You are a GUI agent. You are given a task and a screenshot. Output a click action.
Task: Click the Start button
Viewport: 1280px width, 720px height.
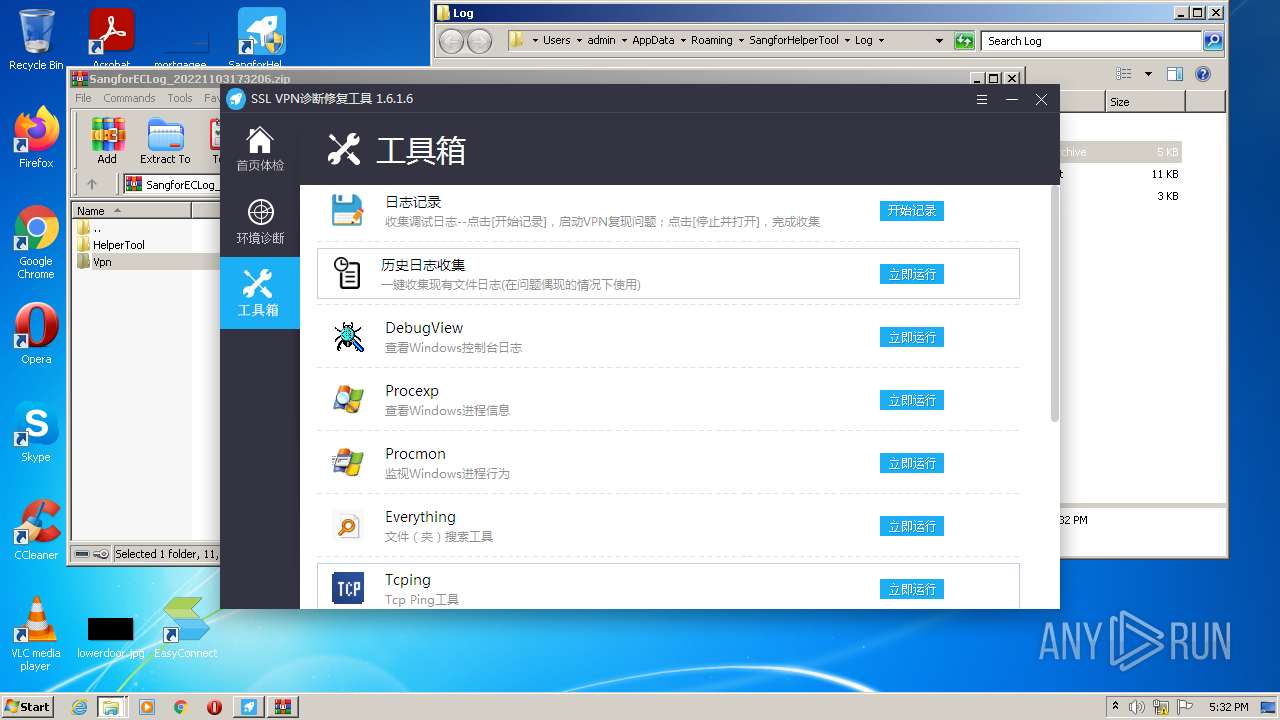click(x=28, y=706)
